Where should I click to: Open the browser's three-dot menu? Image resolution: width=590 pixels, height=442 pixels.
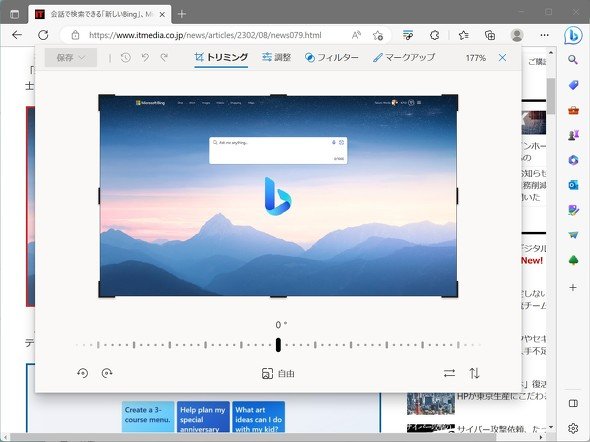pos(544,35)
